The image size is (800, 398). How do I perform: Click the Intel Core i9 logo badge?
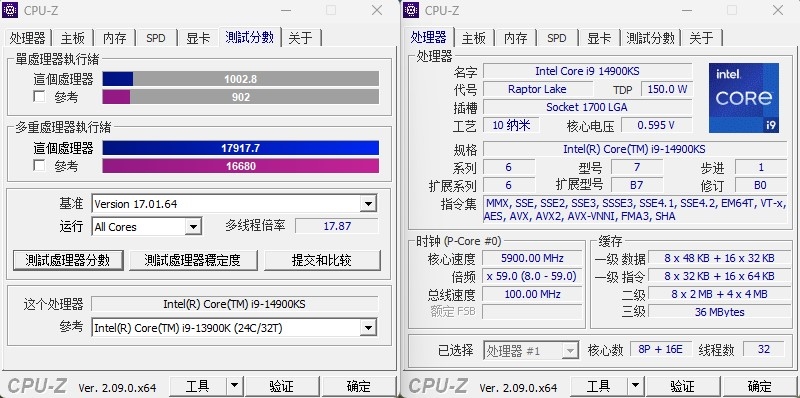coord(743,97)
